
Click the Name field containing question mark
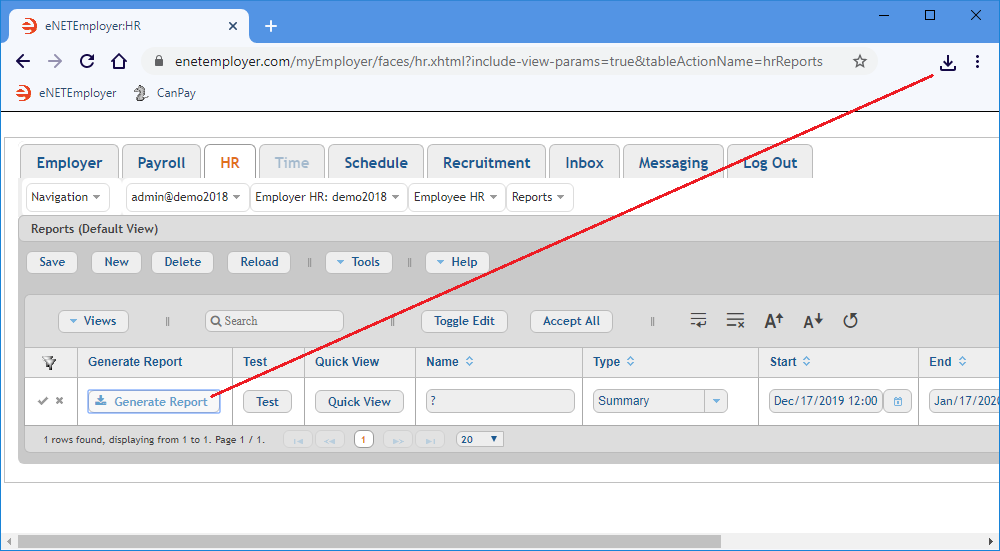(x=500, y=401)
